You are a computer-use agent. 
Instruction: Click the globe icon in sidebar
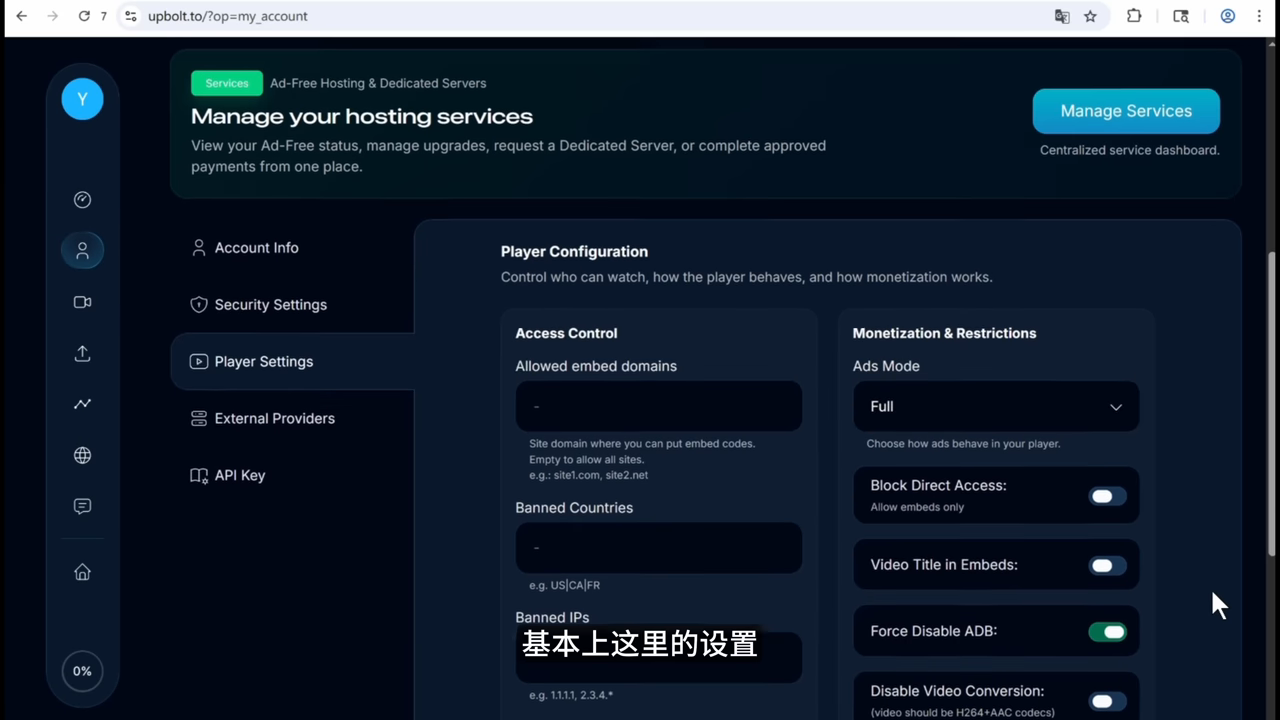point(82,455)
